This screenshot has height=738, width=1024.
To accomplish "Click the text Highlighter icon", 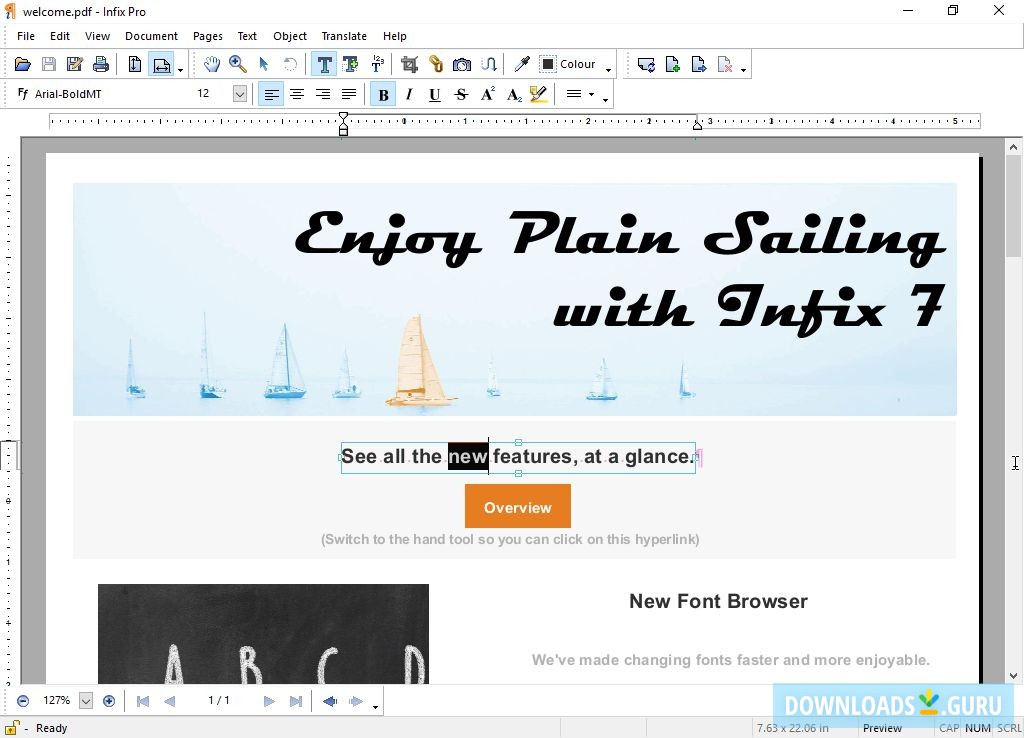I will pos(539,95).
